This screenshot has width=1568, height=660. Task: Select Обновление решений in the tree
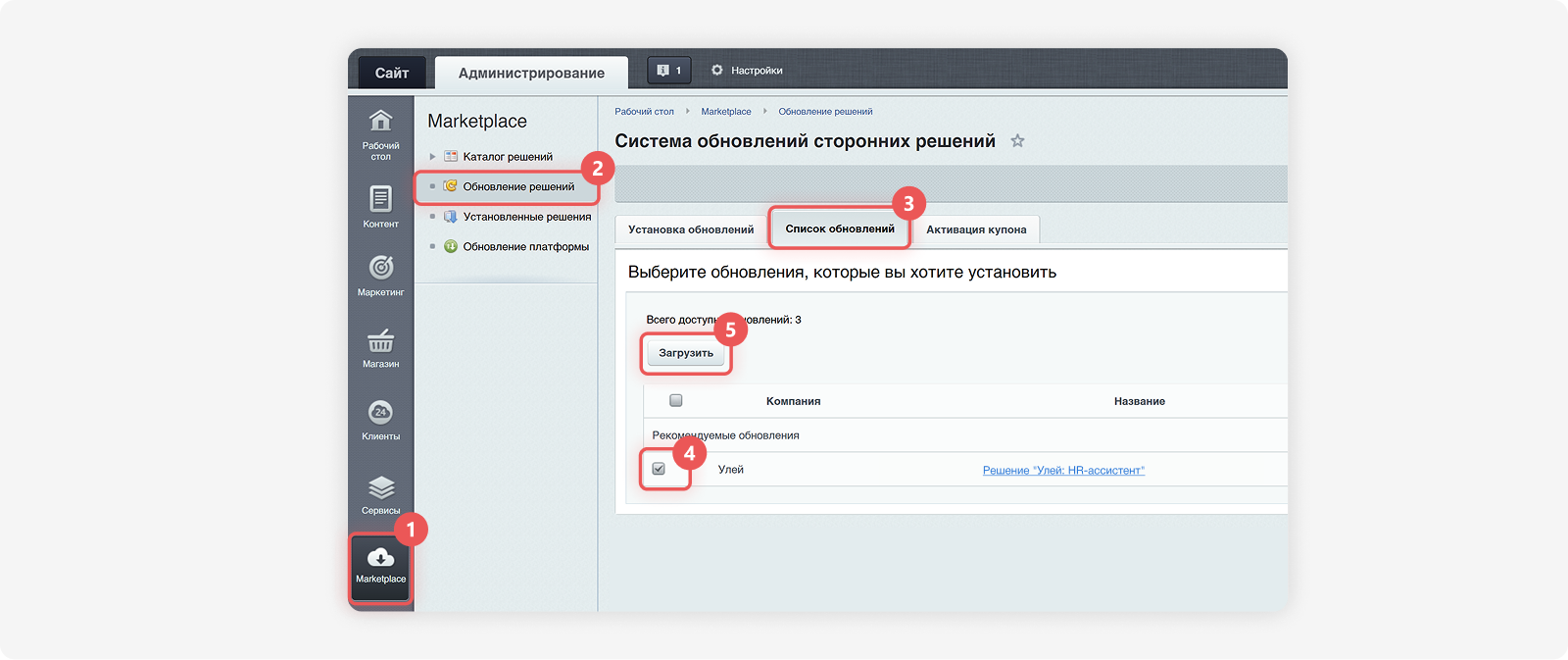[518, 186]
